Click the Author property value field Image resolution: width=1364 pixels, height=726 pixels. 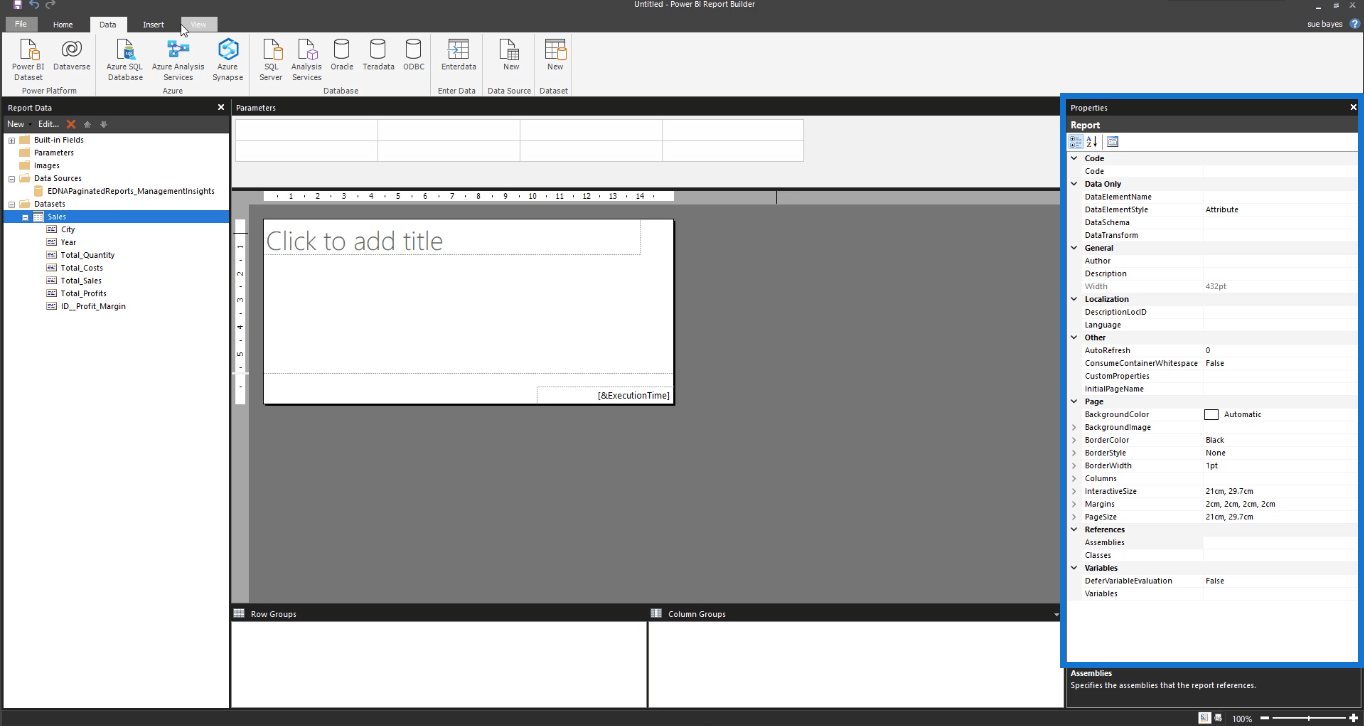point(1280,261)
